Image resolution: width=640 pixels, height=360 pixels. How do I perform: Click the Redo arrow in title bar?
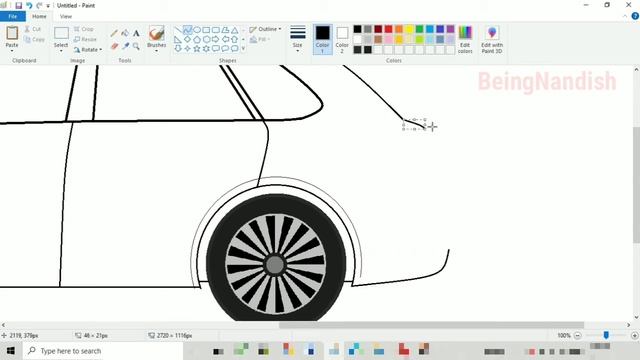click(x=39, y=6)
